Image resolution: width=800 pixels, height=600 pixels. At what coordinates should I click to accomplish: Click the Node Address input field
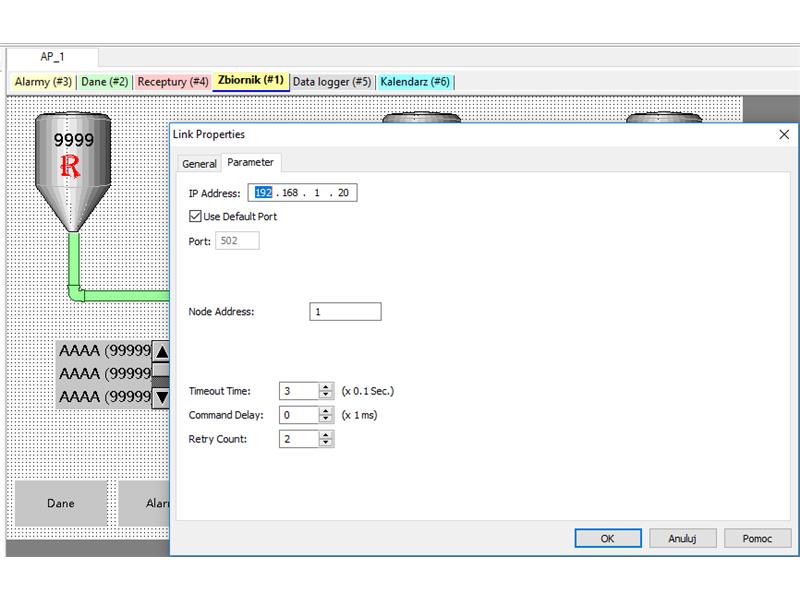pyautogui.click(x=345, y=312)
